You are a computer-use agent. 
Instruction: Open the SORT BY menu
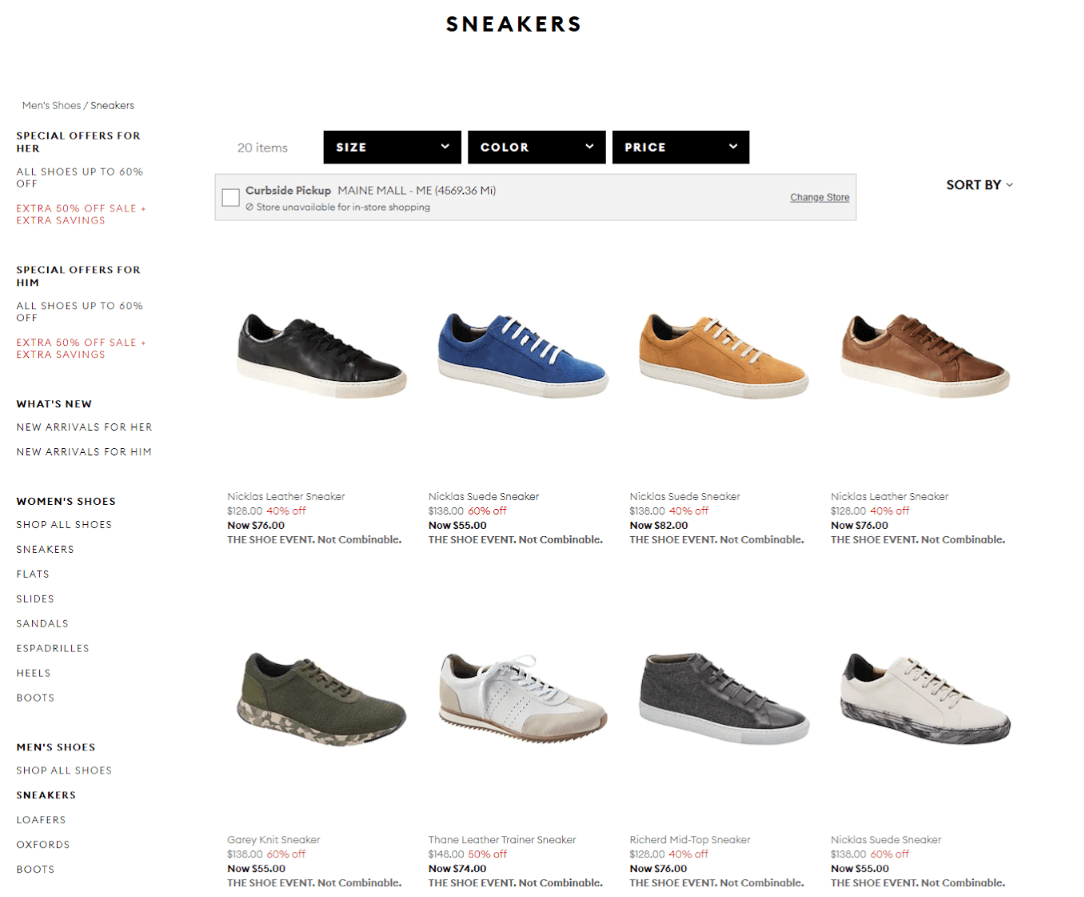click(x=979, y=185)
